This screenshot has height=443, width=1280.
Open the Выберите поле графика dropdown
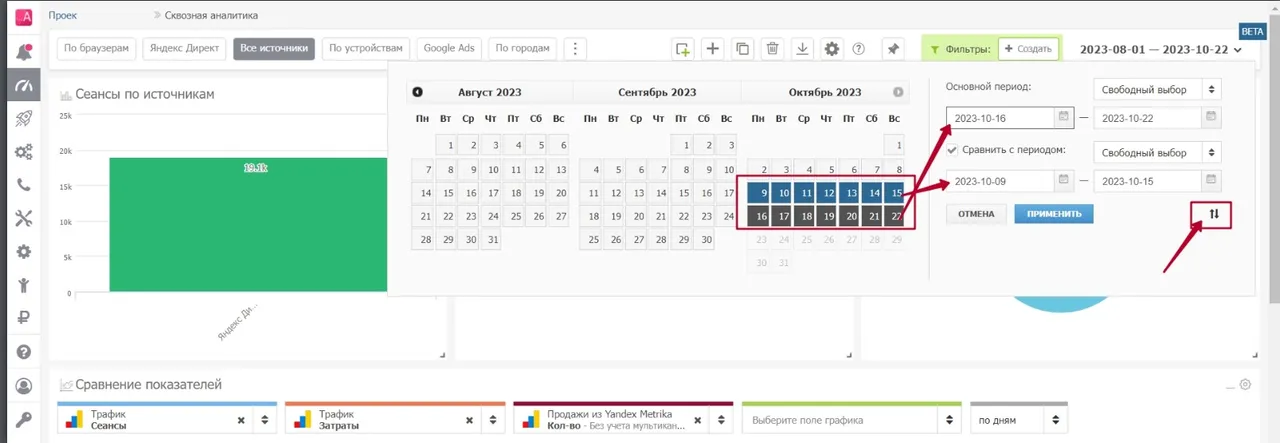point(852,420)
